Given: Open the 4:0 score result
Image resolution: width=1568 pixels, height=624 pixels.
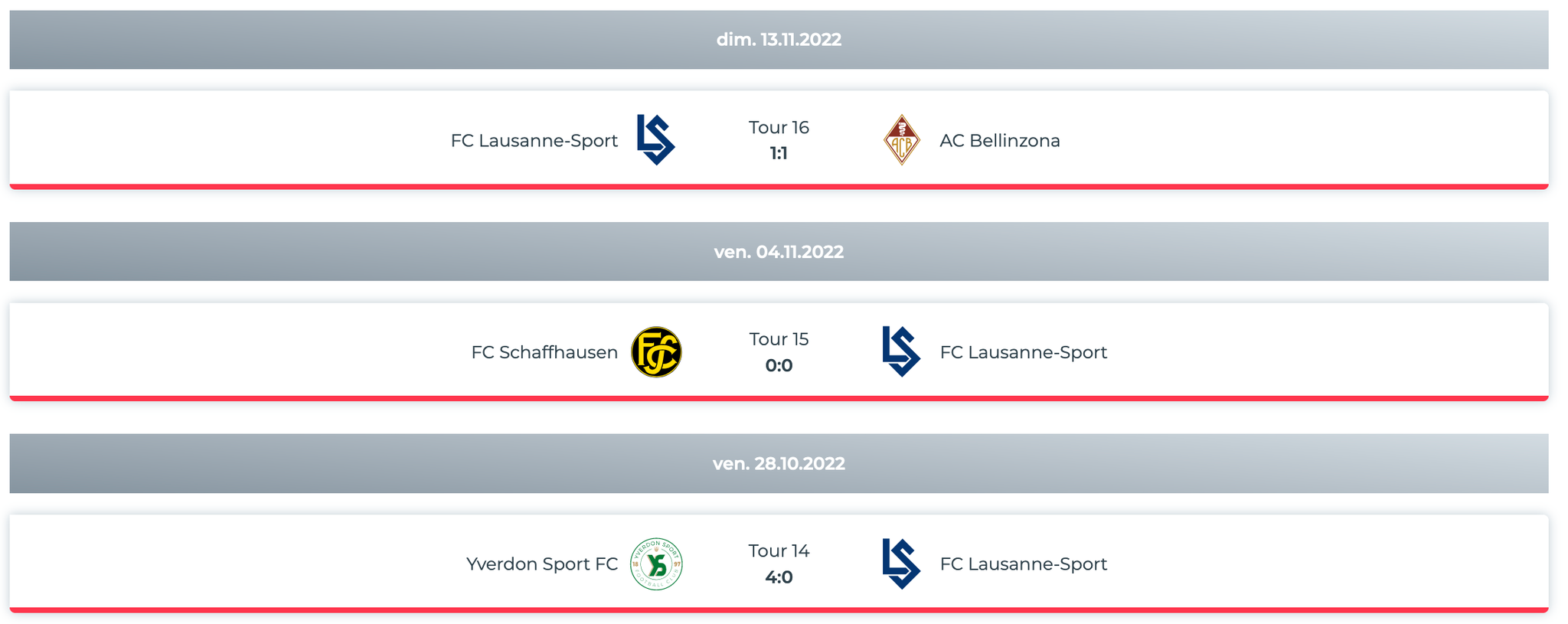Looking at the screenshot, I should coord(779,577).
